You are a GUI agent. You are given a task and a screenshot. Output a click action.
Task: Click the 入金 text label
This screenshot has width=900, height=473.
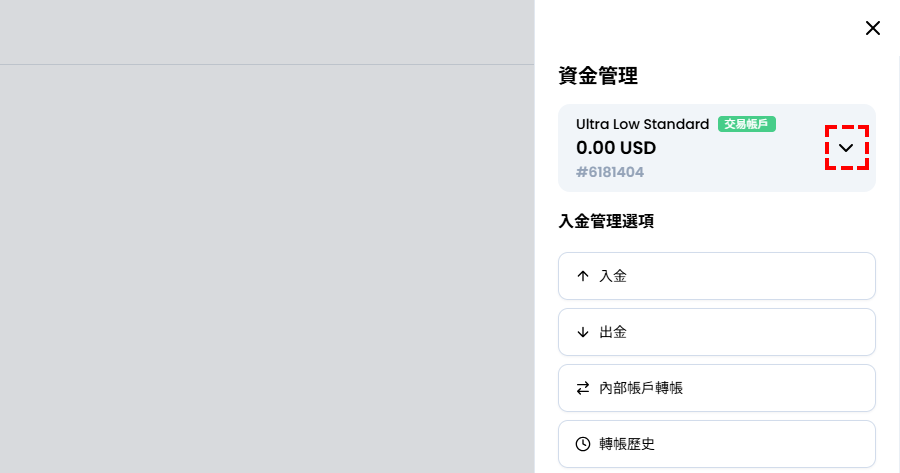click(x=613, y=276)
